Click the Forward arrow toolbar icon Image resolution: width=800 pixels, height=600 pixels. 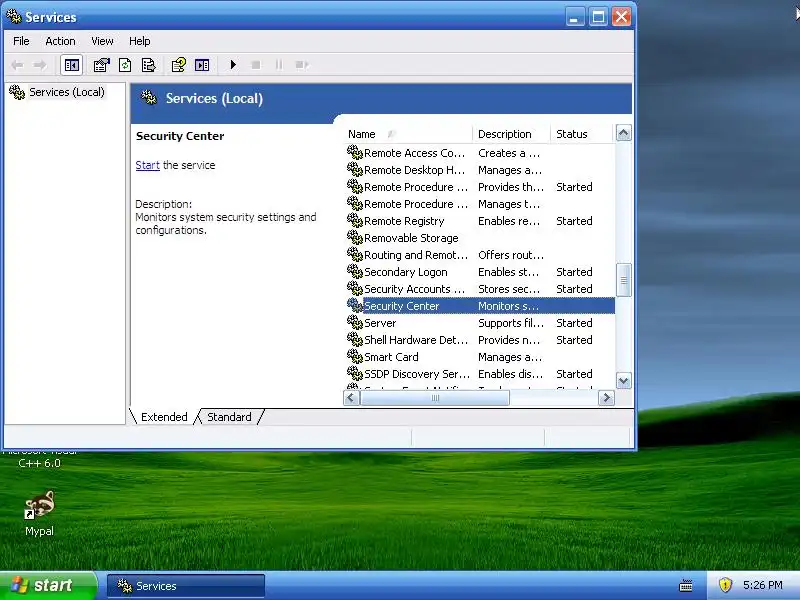(40, 65)
